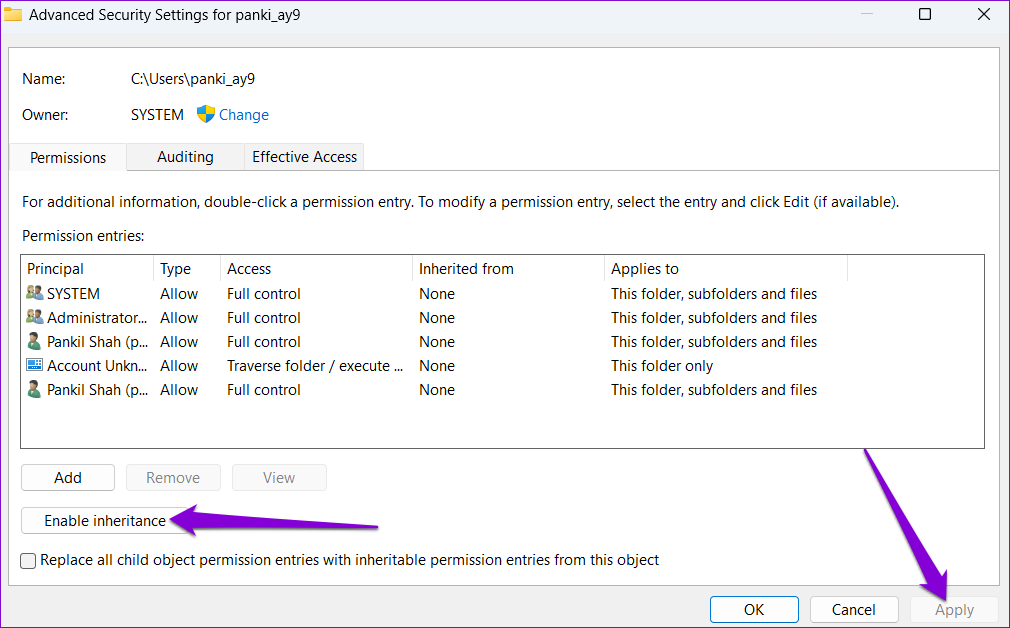Click 'Traverse folder / execute' access cell
This screenshot has height=628, width=1010.
pyautogui.click(x=315, y=366)
